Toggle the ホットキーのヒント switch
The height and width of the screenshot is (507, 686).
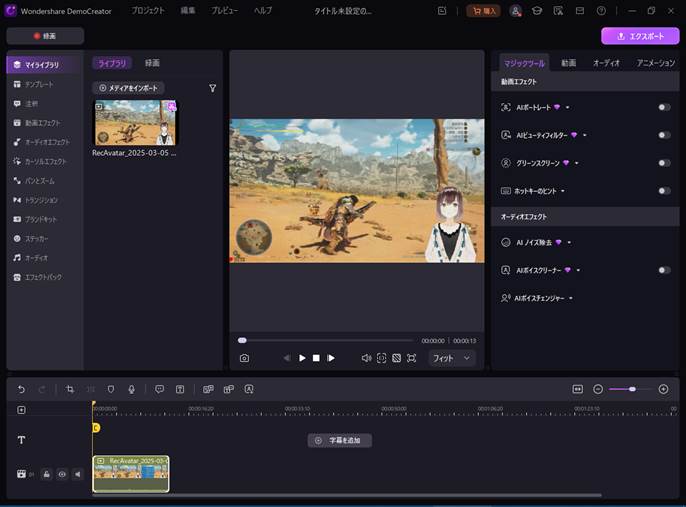click(x=664, y=191)
